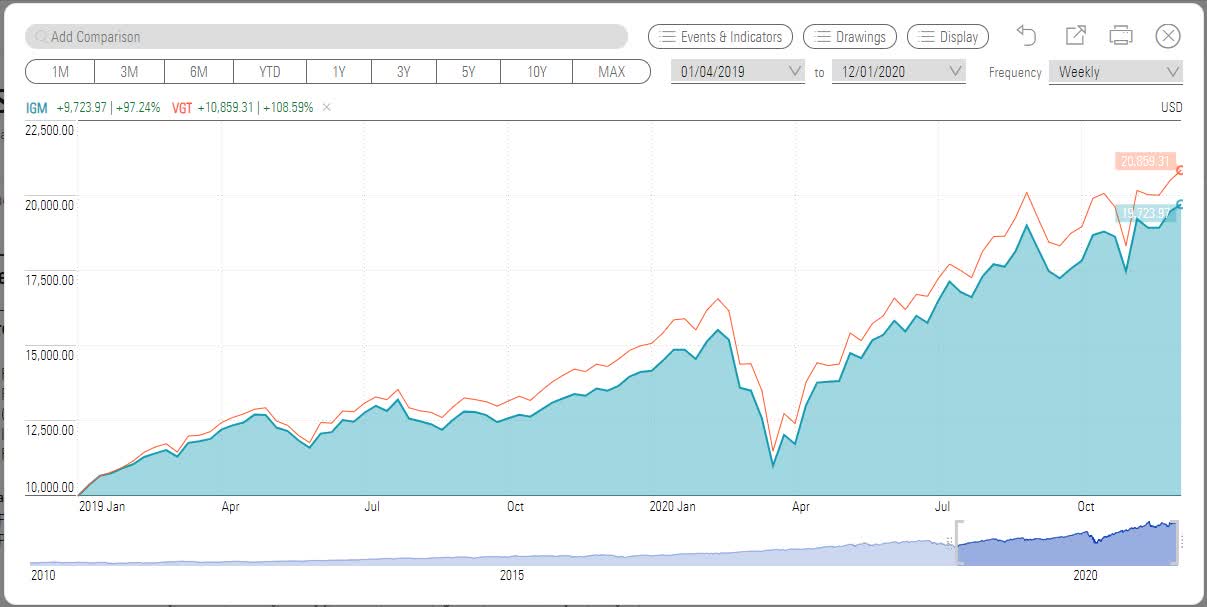Toggle the IGM legend entry
1207x607 pixels.
pyautogui.click(x=34, y=106)
